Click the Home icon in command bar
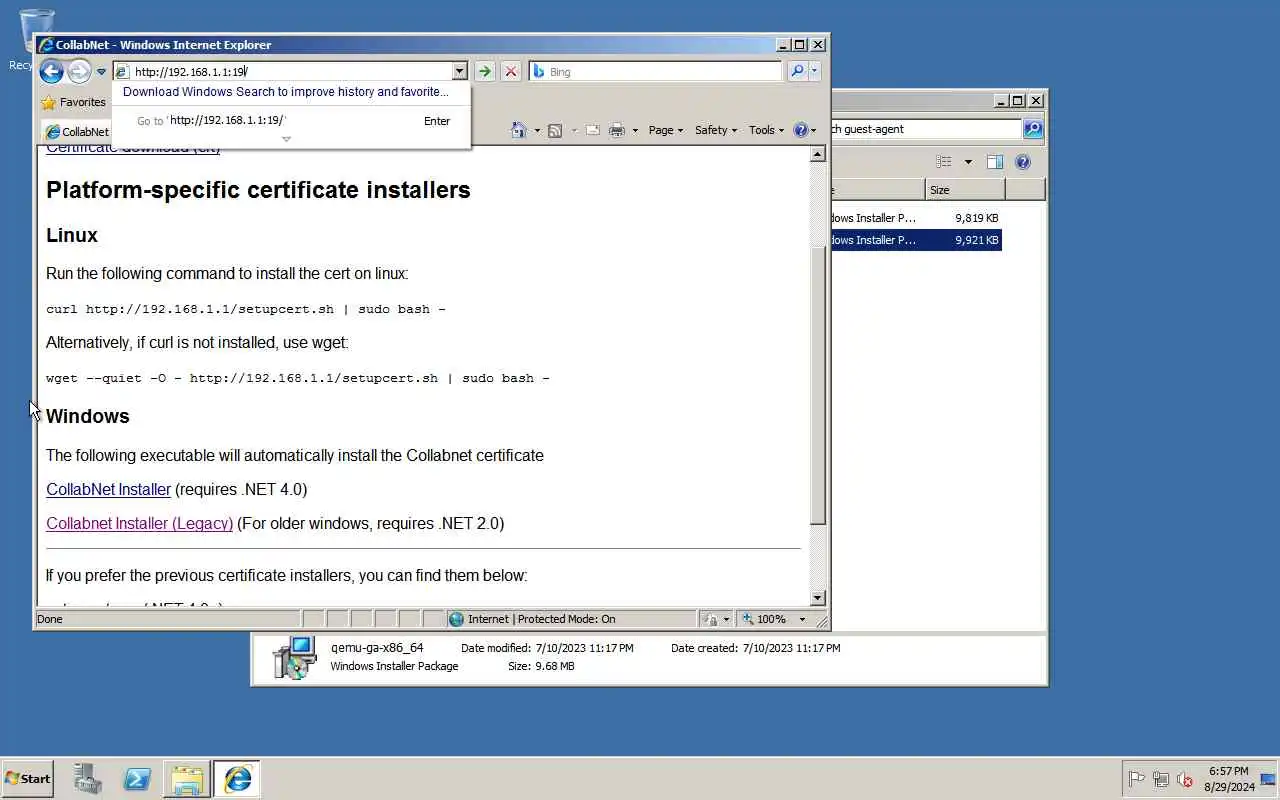Screen dimensions: 1280x800 point(518,130)
